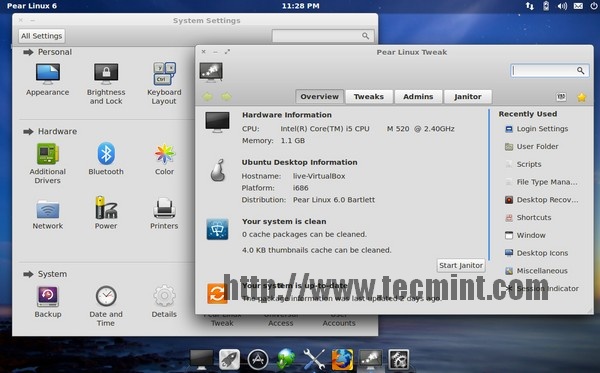The width and height of the screenshot is (600, 373).
Task: Open User Accounts in System Settings
Action: tap(339, 321)
